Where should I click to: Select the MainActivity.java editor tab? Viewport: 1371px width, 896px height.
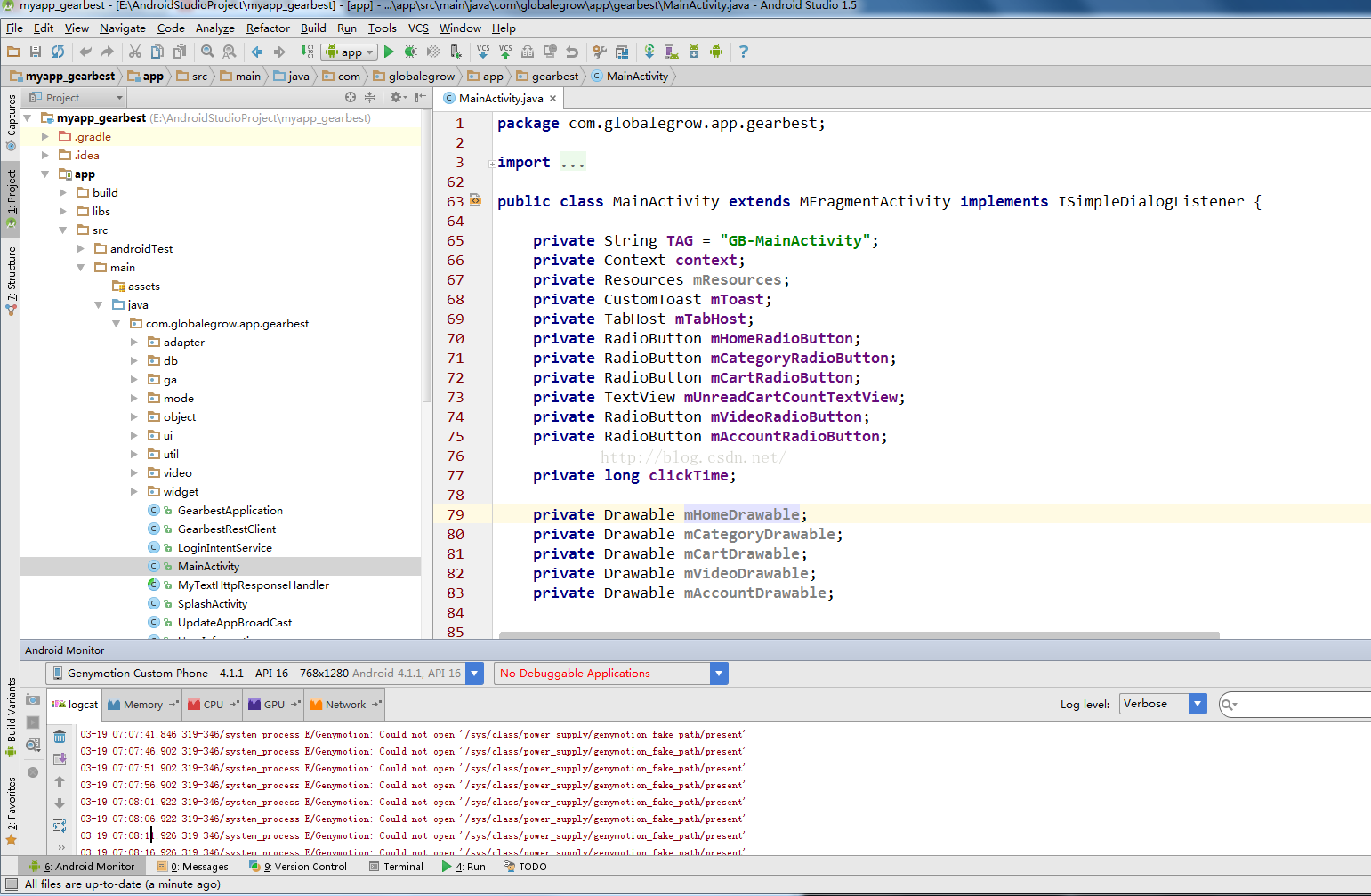click(500, 98)
